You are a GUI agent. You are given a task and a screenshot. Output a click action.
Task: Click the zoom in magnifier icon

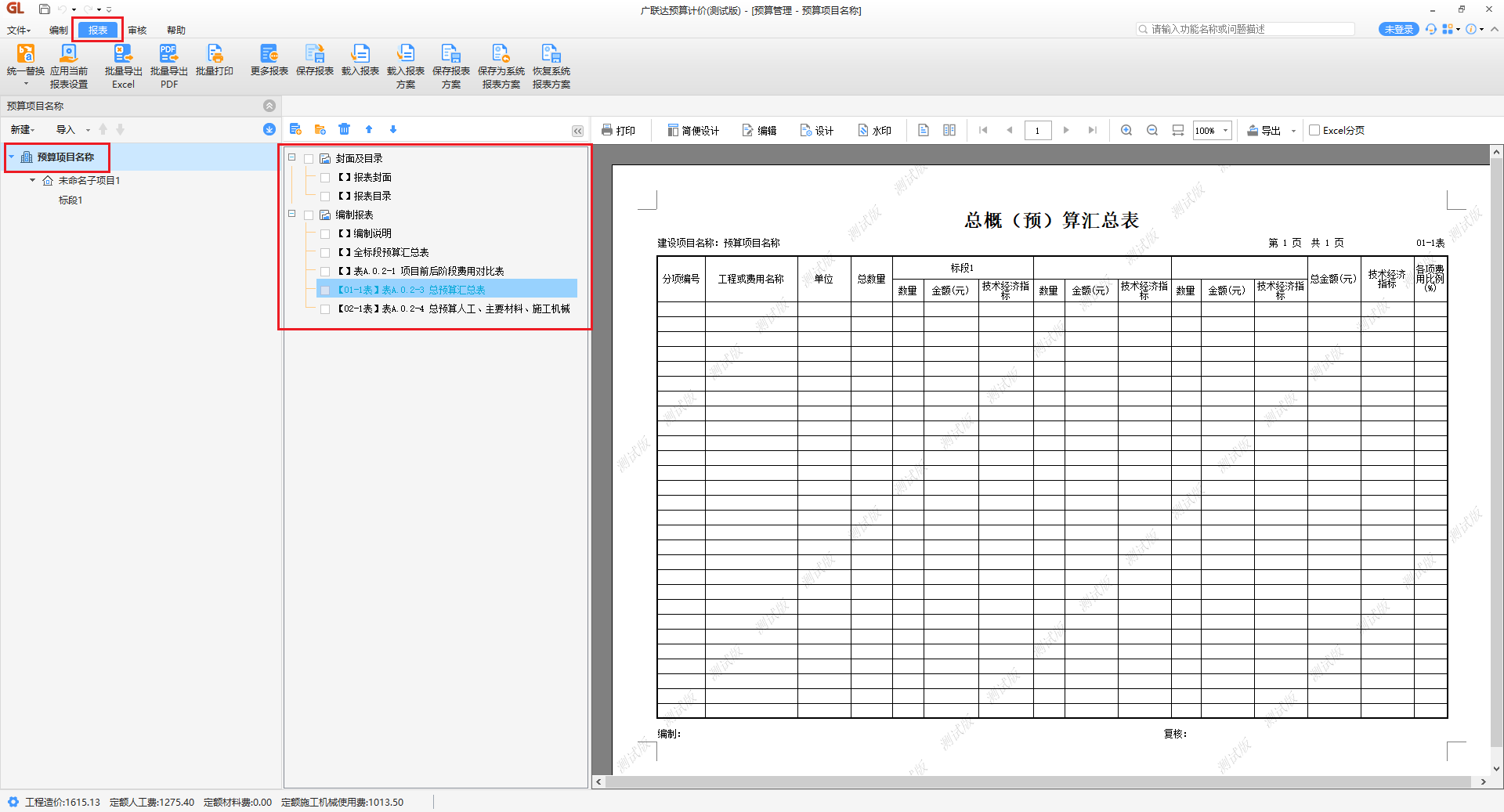pos(1126,130)
